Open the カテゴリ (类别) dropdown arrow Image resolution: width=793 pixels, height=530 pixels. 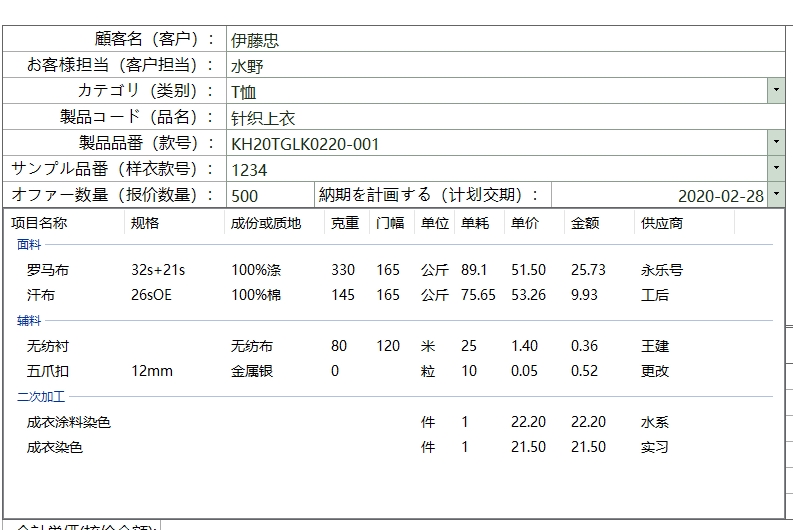pyautogui.click(x=776, y=91)
